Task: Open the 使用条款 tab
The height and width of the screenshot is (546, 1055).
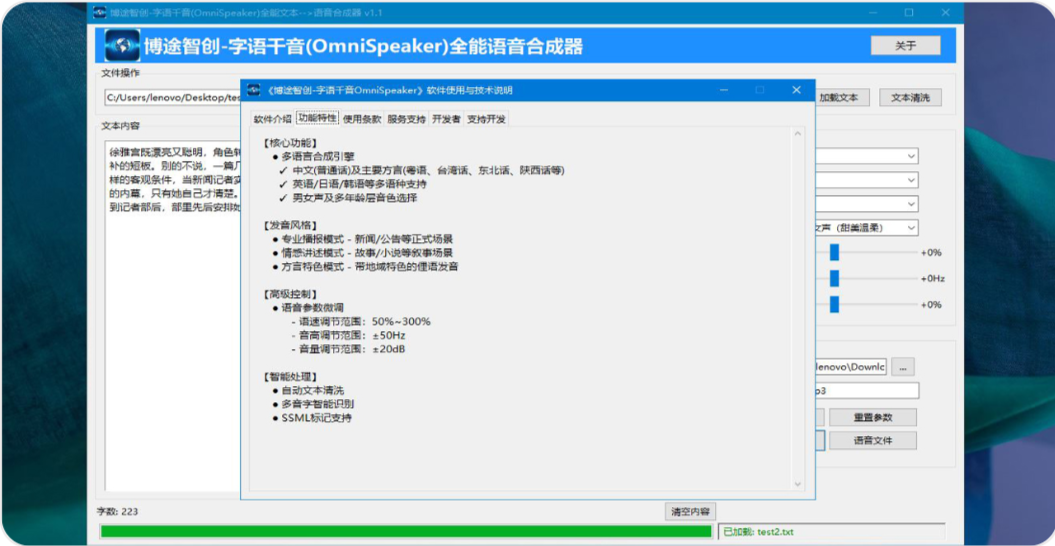Action: 362,119
